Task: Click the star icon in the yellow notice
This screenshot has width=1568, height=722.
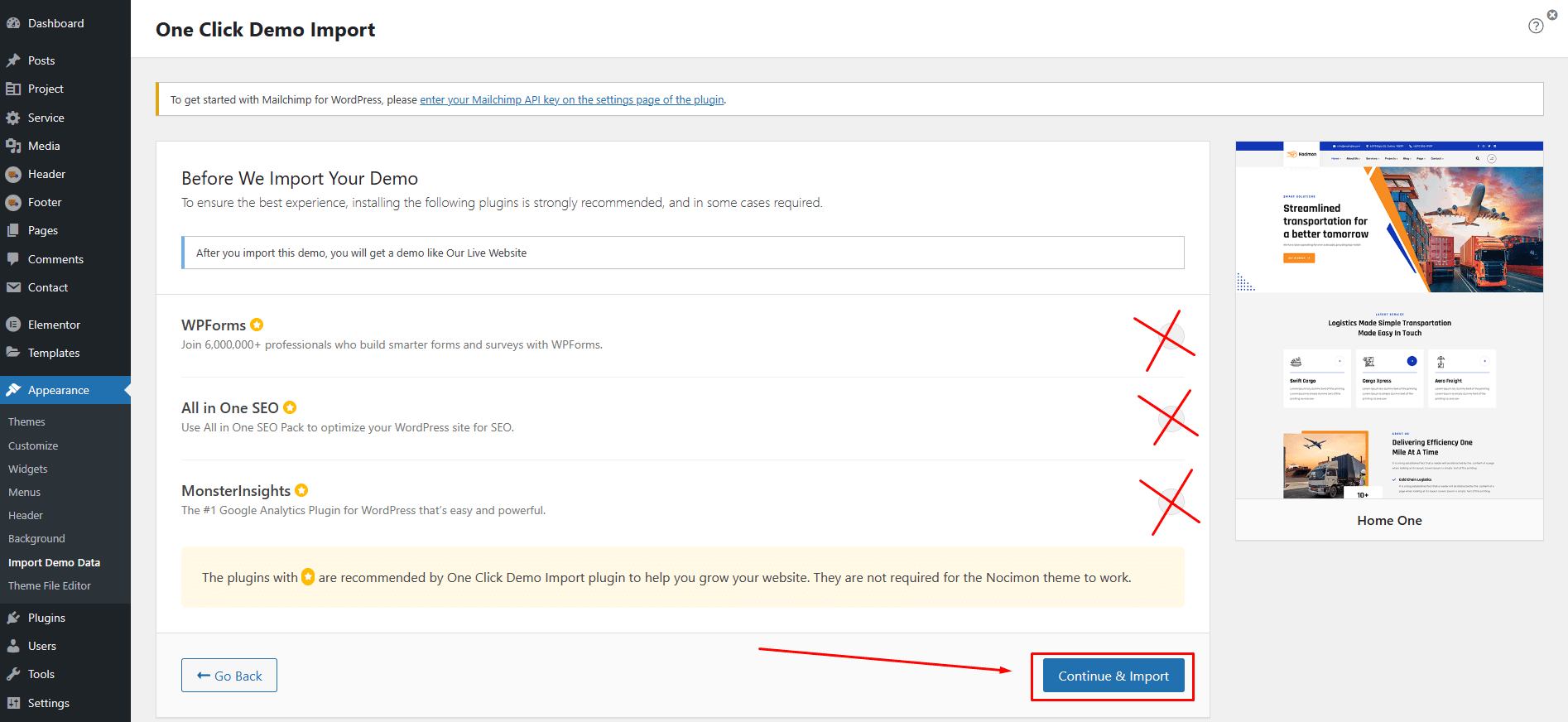Action: pyautogui.click(x=308, y=577)
